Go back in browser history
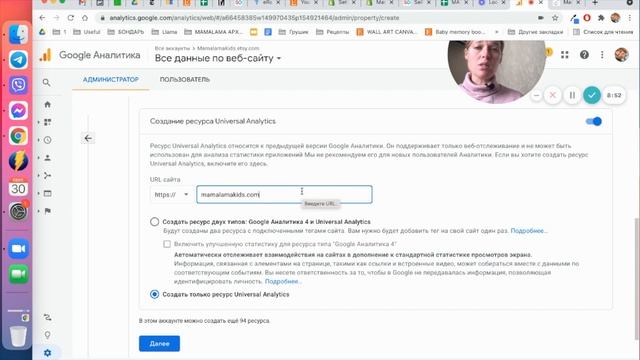640x360 pixels. pos(42,18)
